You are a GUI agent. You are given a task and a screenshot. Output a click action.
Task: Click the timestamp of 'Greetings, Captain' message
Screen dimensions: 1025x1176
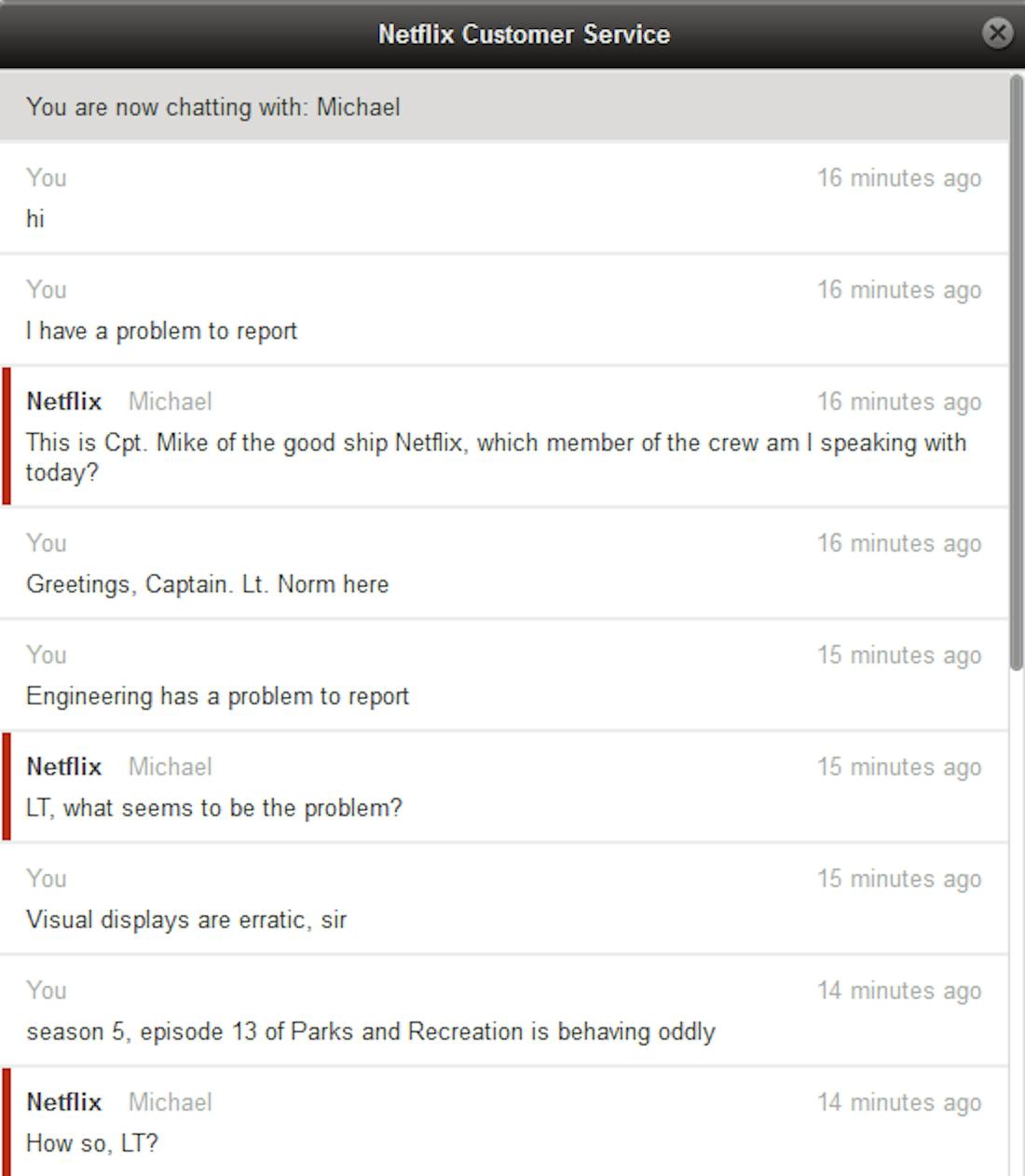(899, 543)
